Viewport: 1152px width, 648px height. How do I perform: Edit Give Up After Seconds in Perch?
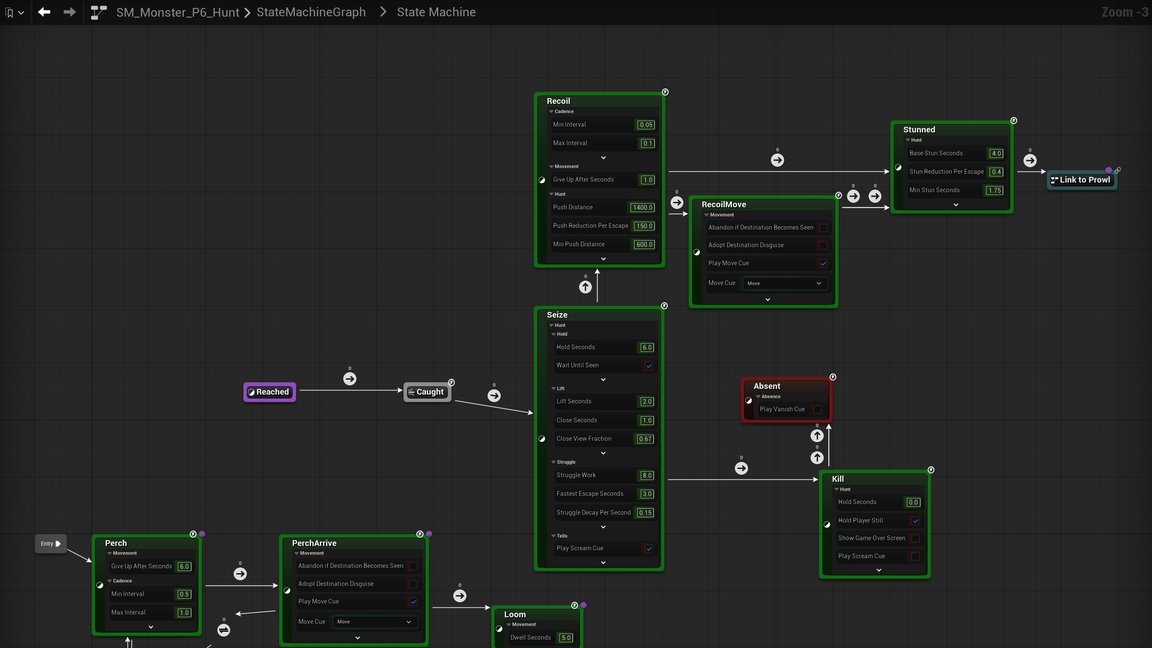[184, 566]
